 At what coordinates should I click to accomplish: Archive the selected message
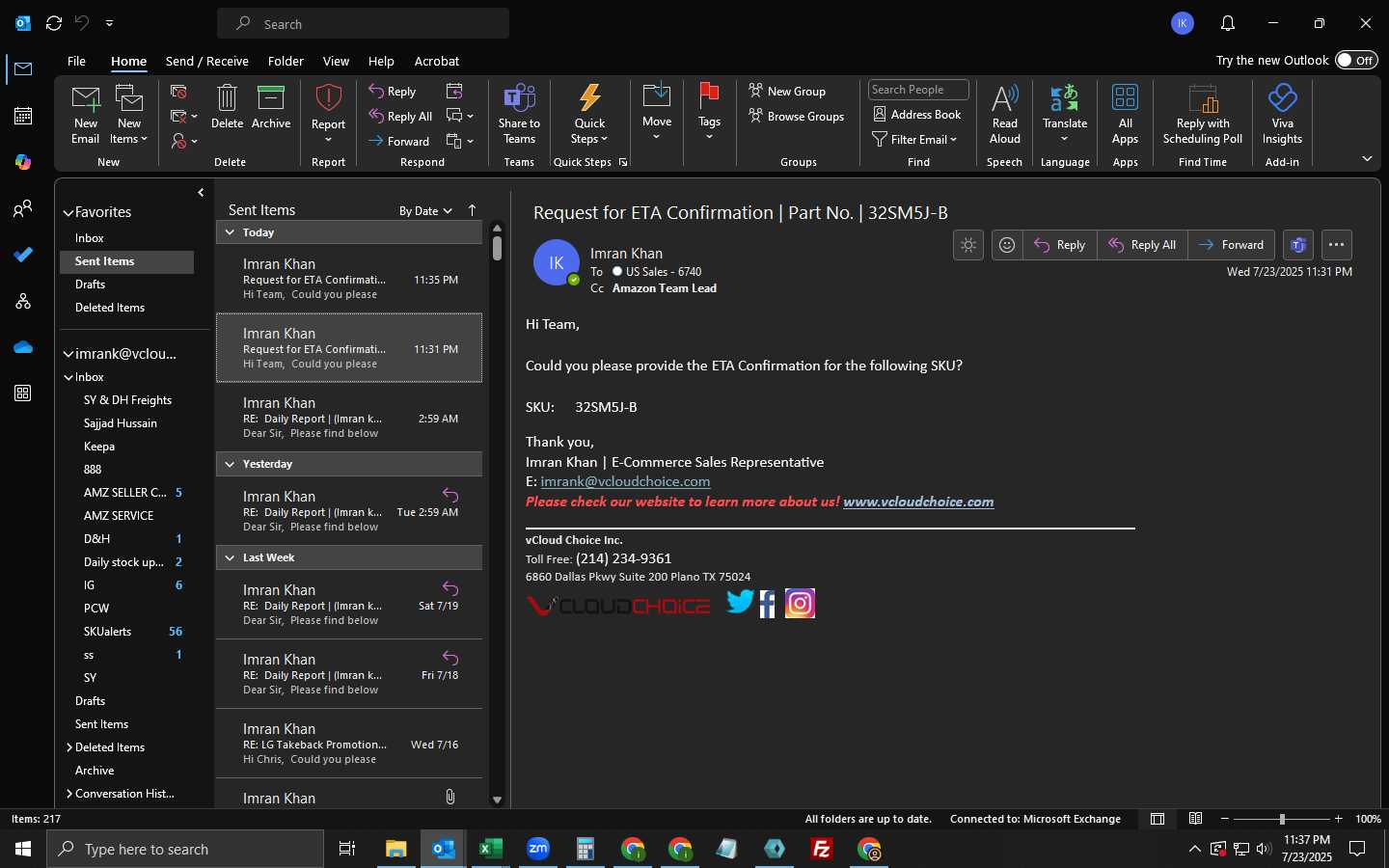271,106
